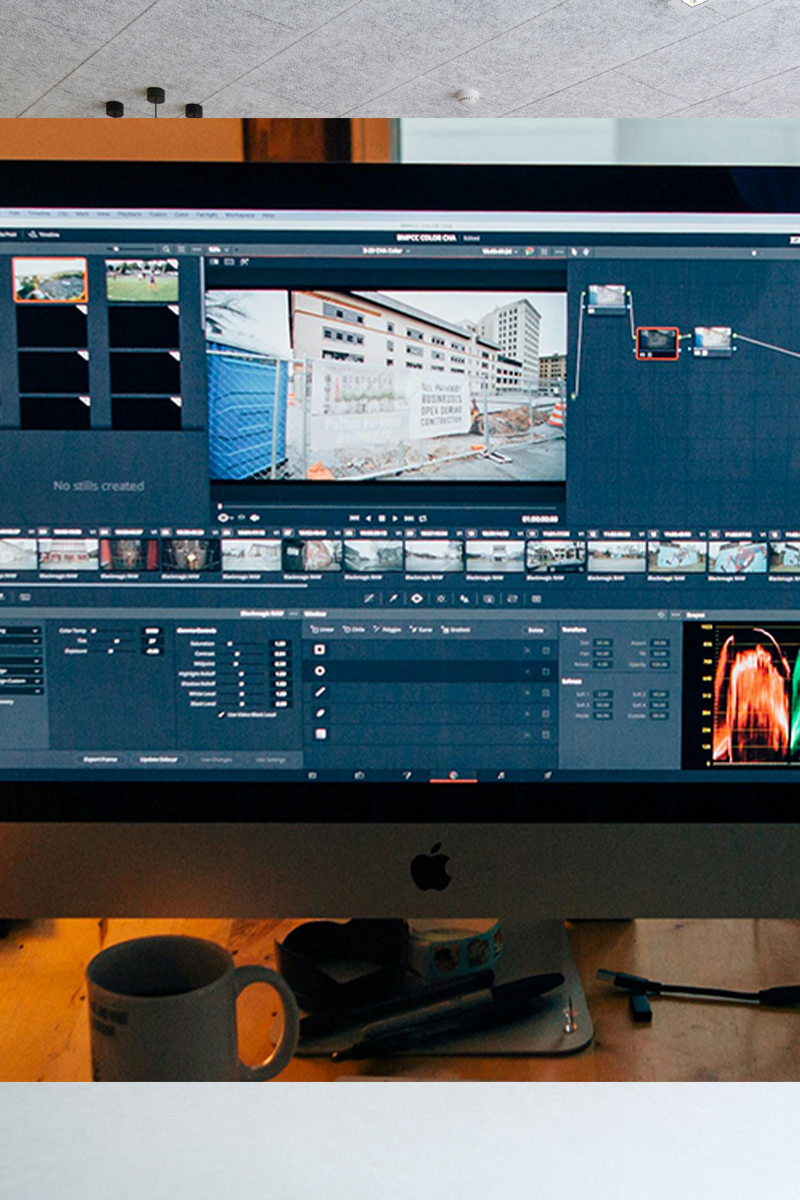Viewport: 800px width, 1200px height.
Task: Open the Power Window palette icon
Action: (416, 598)
